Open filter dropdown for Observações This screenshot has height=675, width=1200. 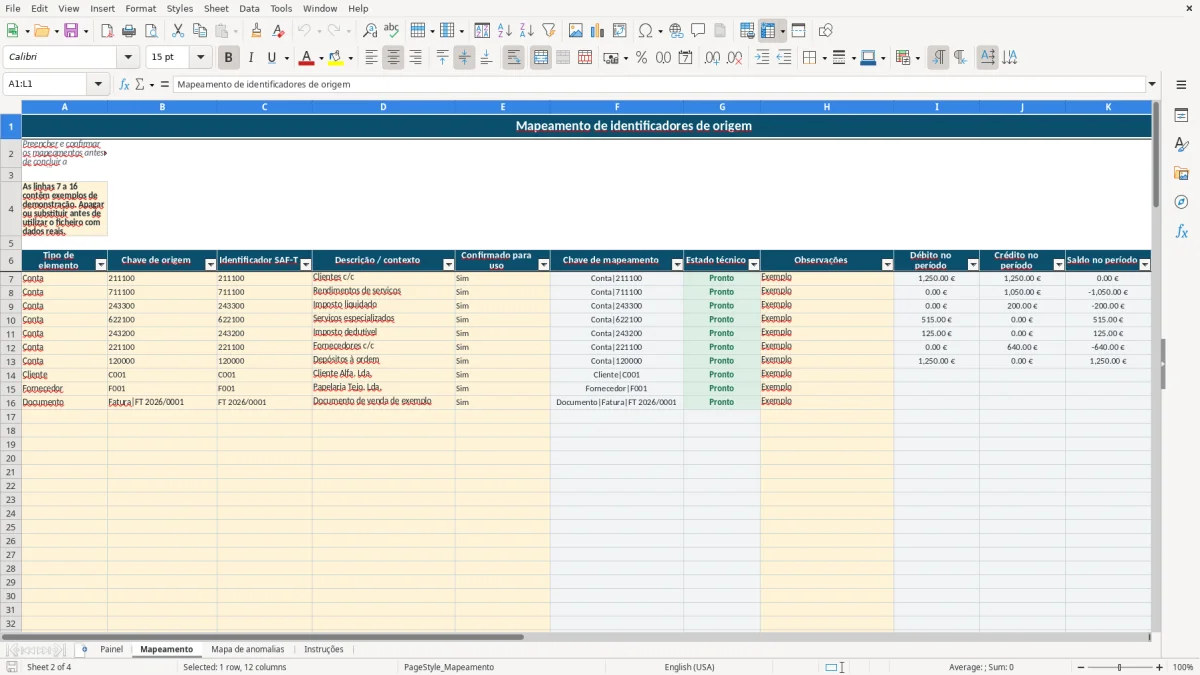887,264
